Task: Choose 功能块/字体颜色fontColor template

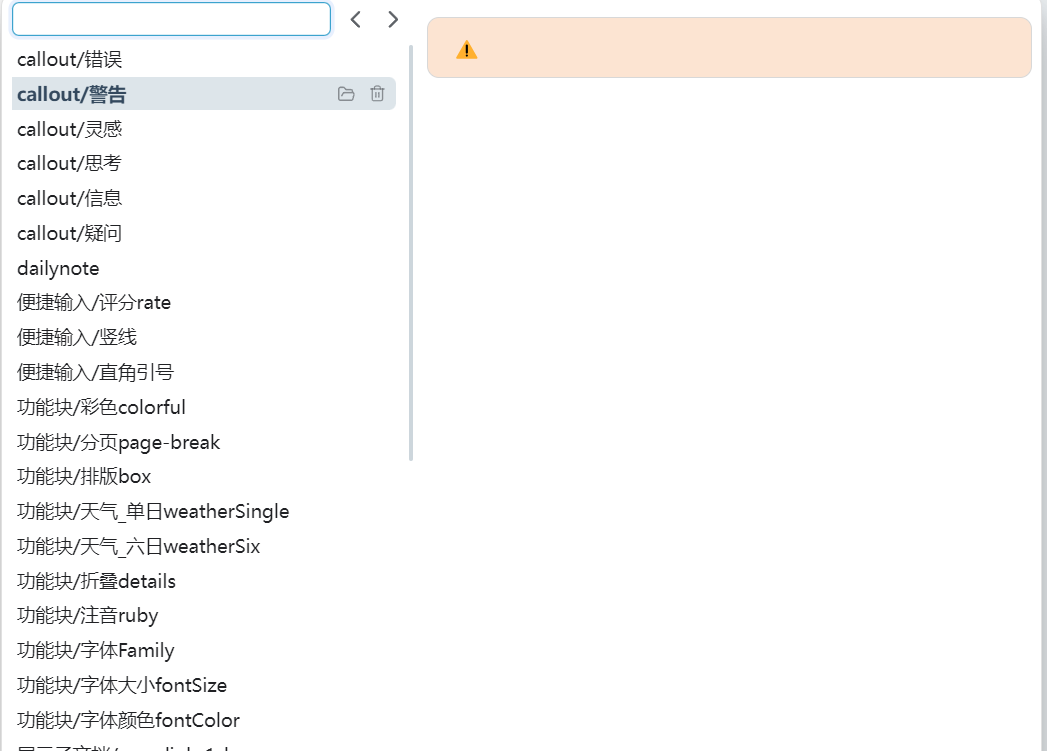Action: 128,720
